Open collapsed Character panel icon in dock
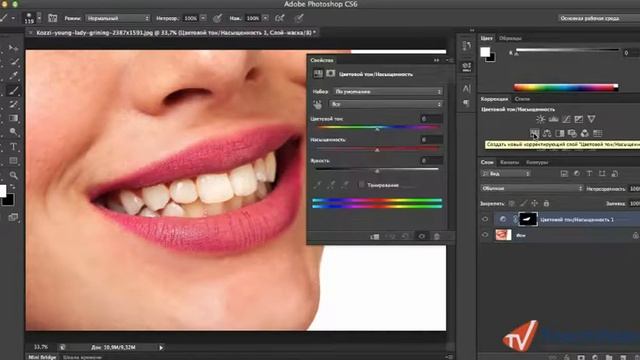The height and width of the screenshot is (360, 640). [467, 89]
